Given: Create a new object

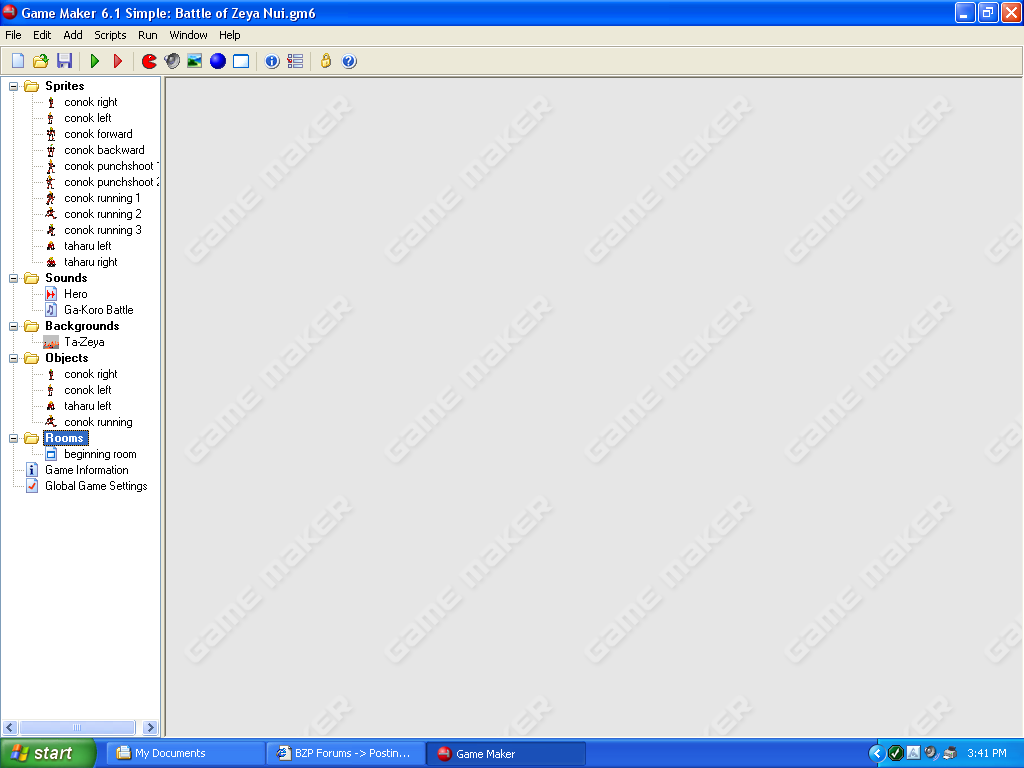Looking at the screenshot, I should (217, 61).
